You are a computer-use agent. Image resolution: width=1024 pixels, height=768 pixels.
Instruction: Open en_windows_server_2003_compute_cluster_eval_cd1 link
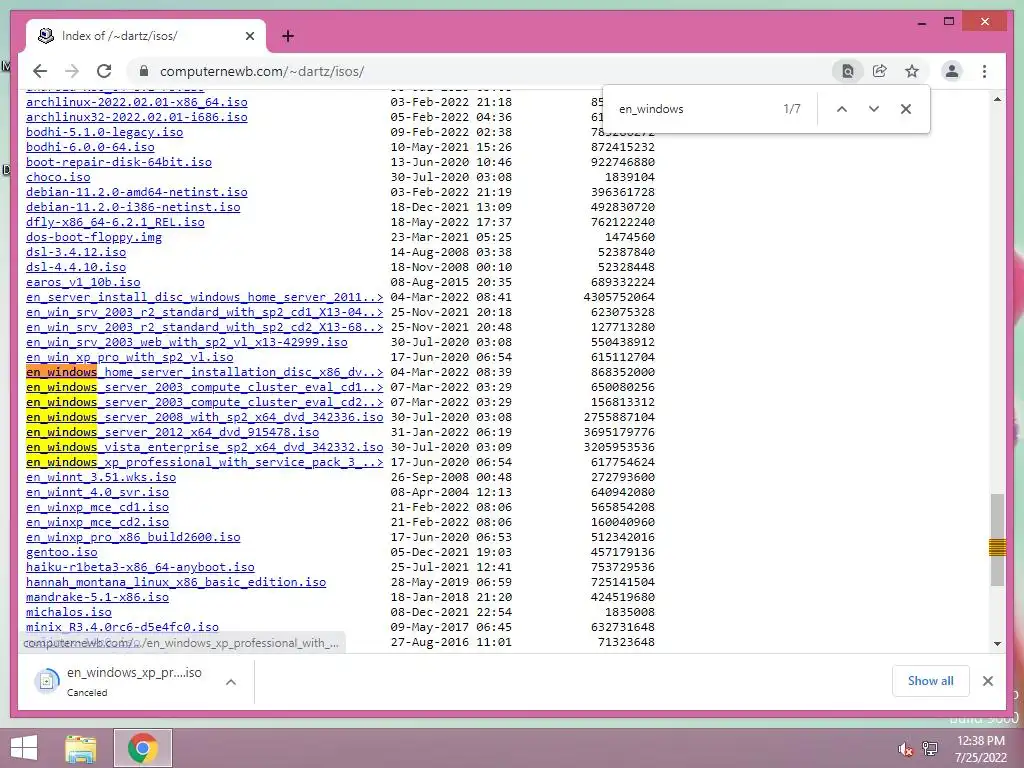point(204,387)
